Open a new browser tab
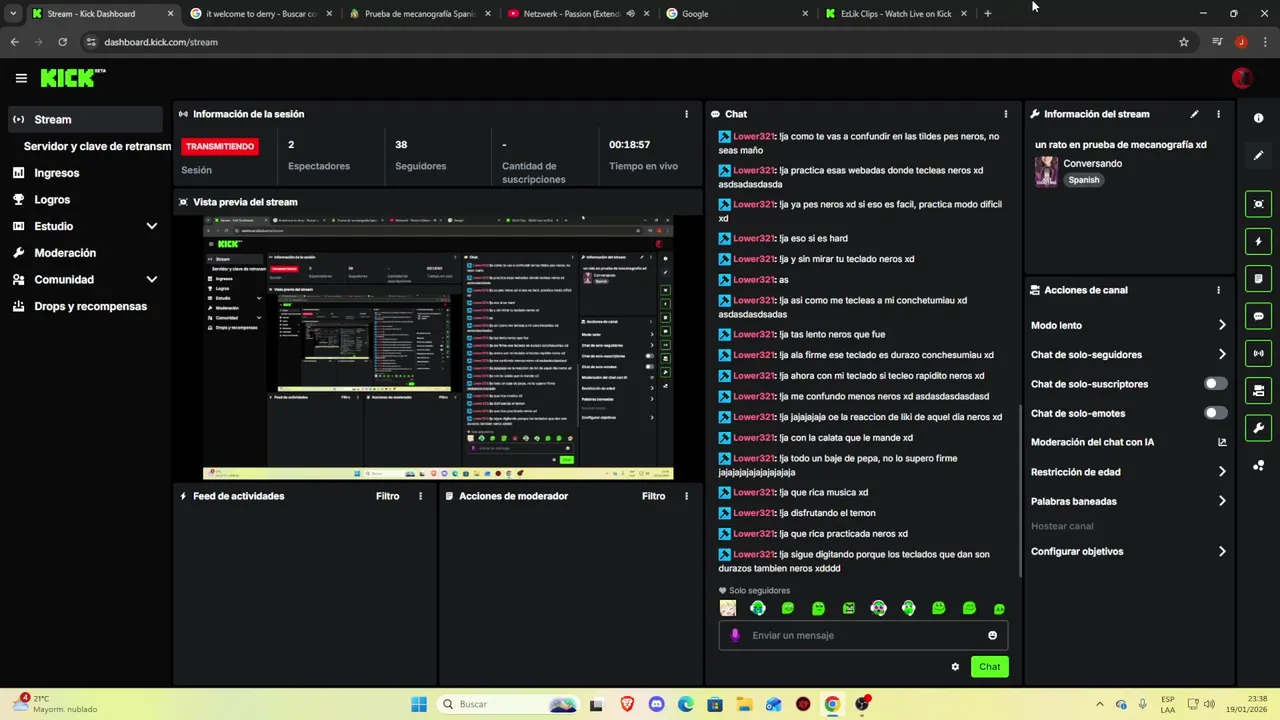The width and height of the screenshot is (1280, 720). tap(988, 14)
